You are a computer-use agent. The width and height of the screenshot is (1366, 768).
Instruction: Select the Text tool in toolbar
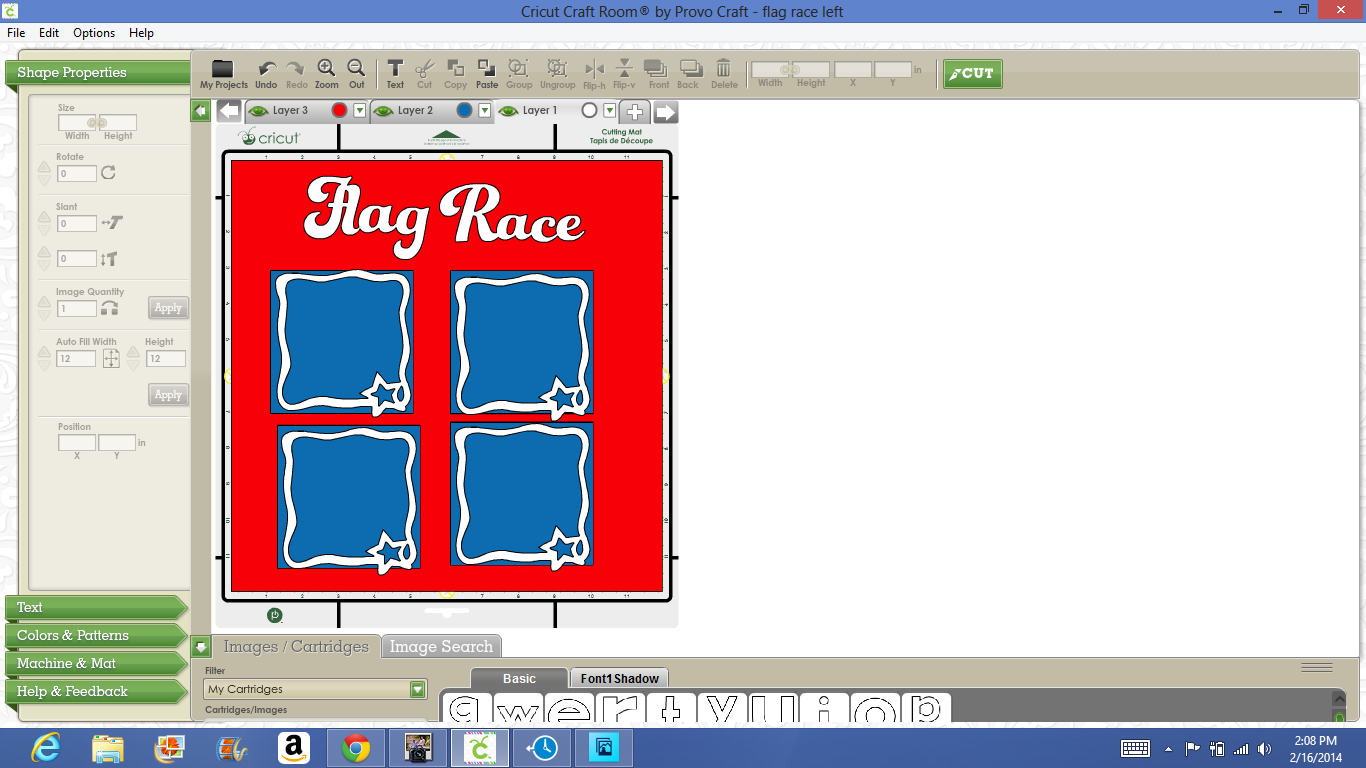pos(395,73)
